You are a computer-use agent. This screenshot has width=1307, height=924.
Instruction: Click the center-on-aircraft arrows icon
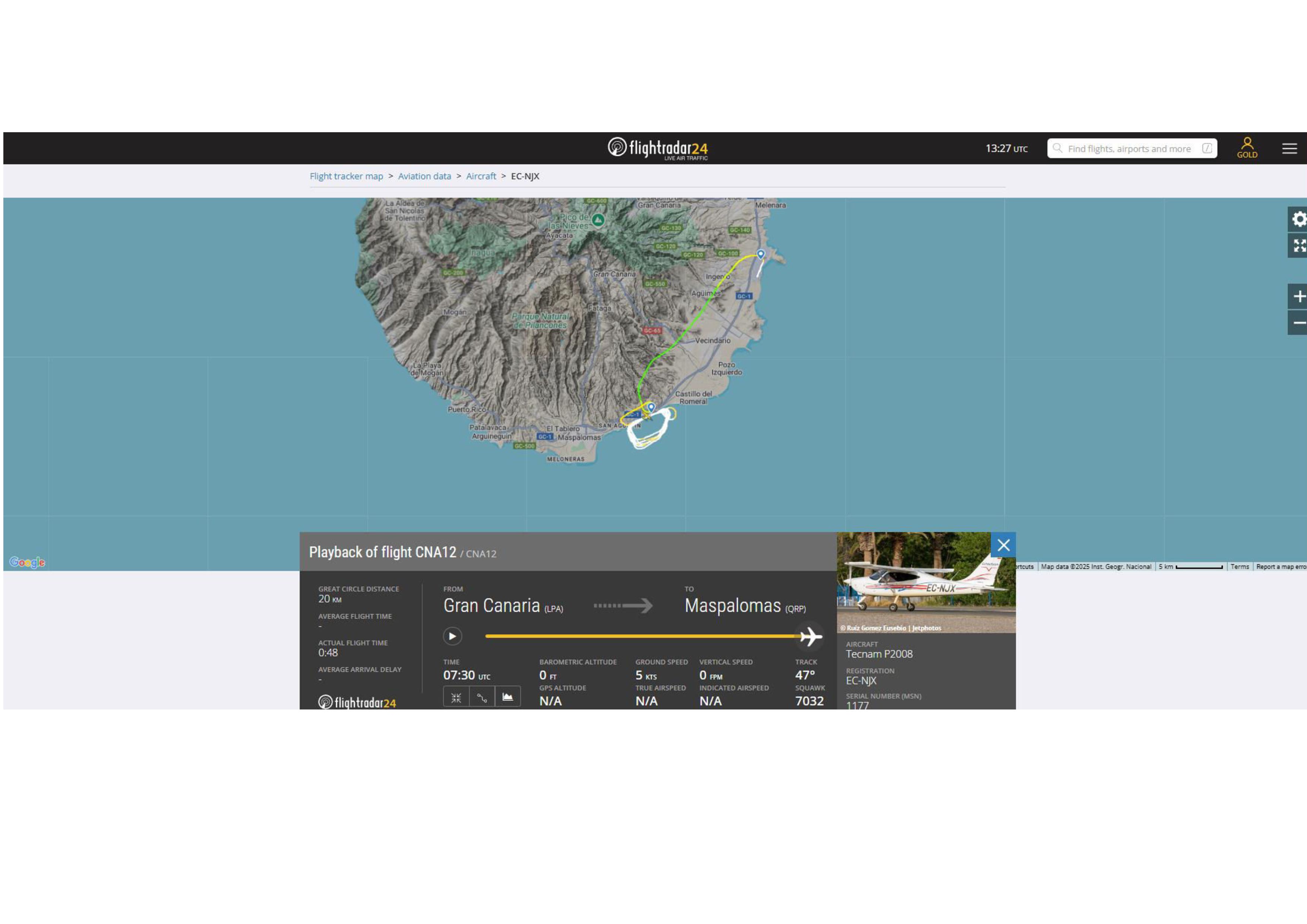click(x=456, y=698)
